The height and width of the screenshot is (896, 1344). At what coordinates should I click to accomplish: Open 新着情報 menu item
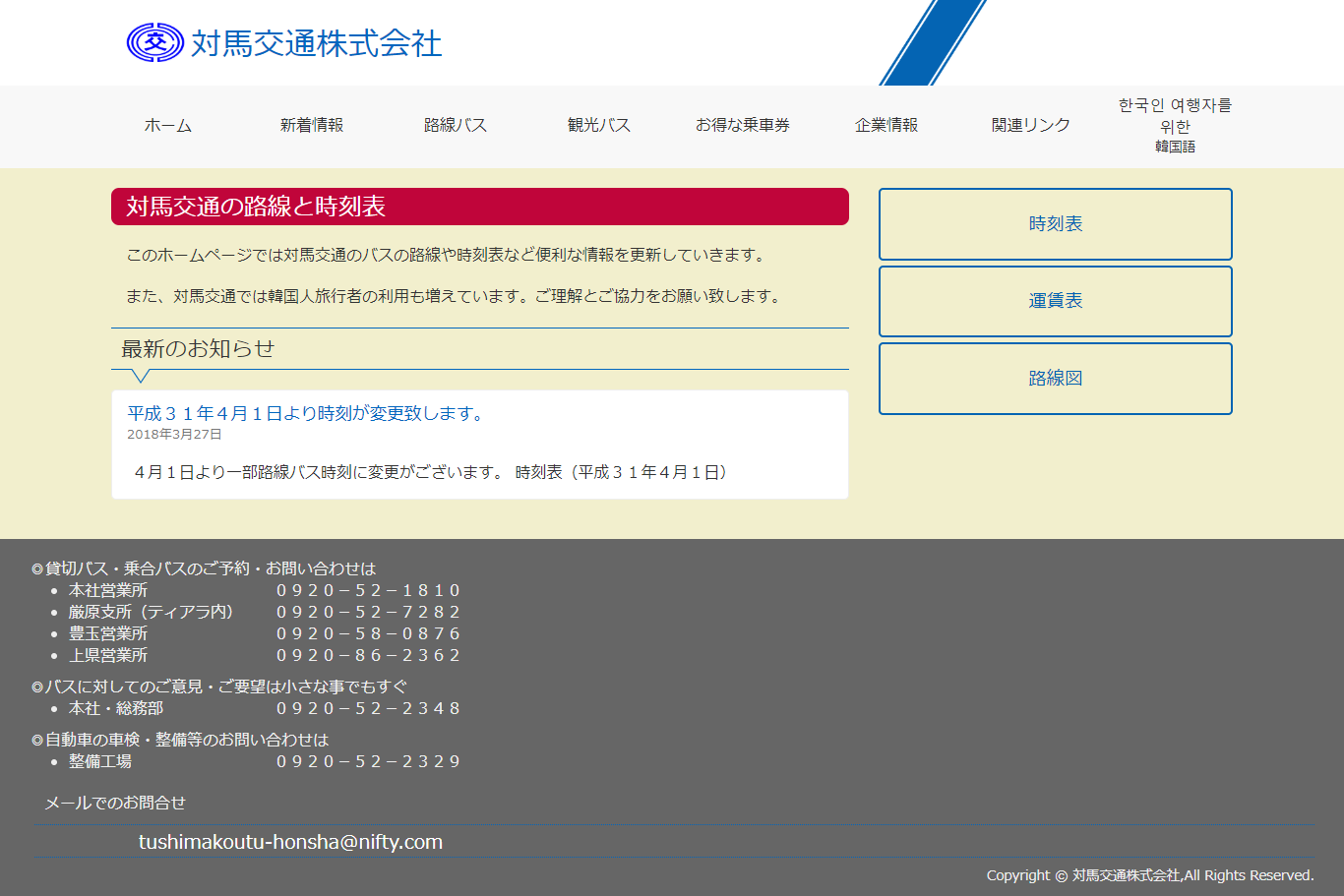tap(312, 125)
